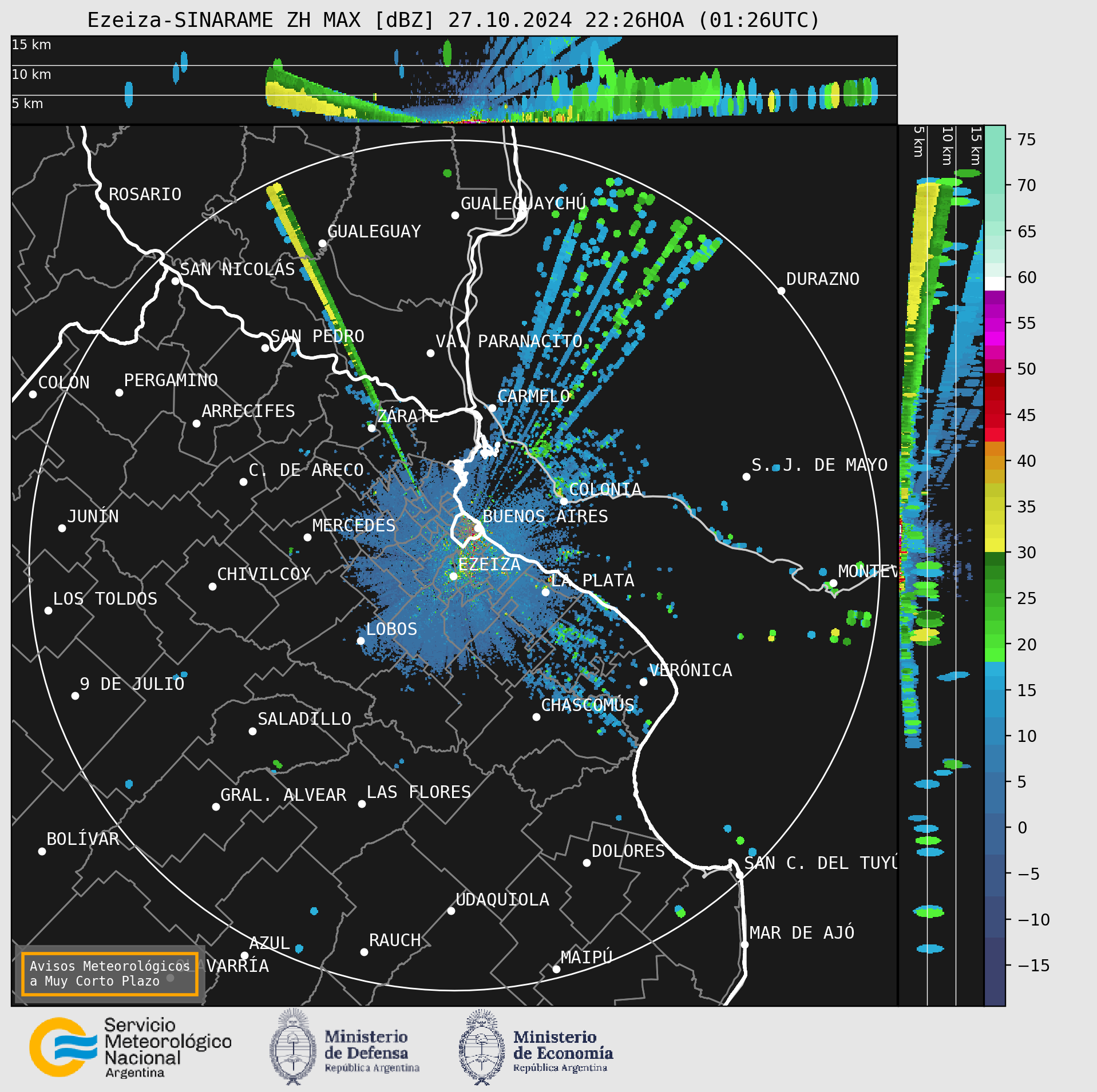Image resolution: width=1097 pixels, height=1092 pixels.
Task: Click the MERCEDES city label
Action: click(354, 526)
